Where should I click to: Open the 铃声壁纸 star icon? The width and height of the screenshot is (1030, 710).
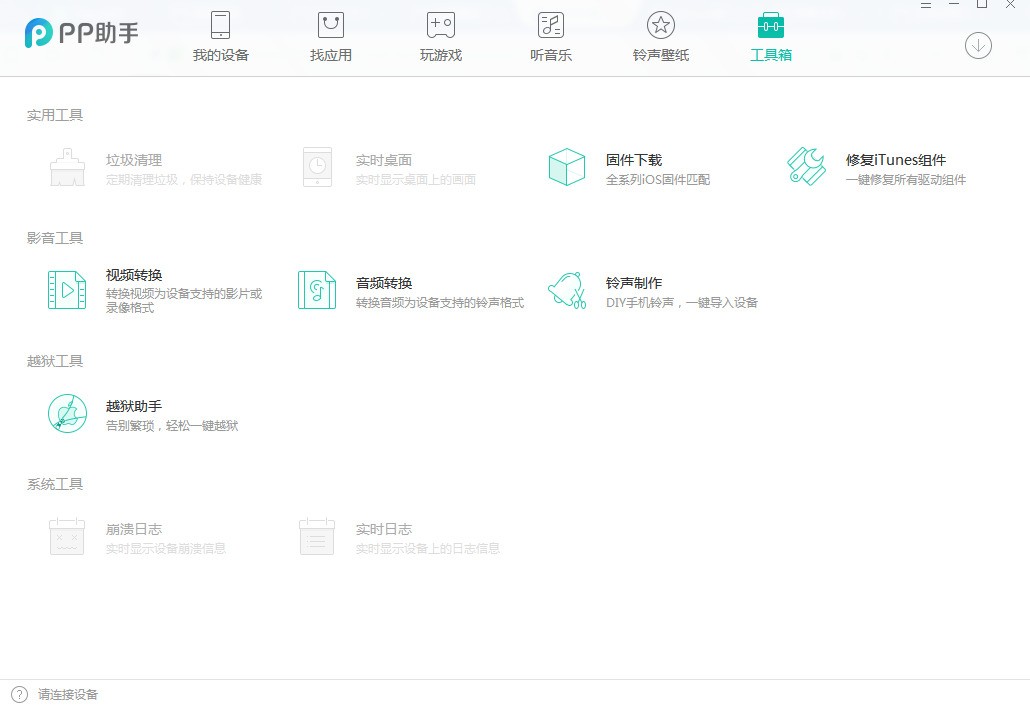661,25
